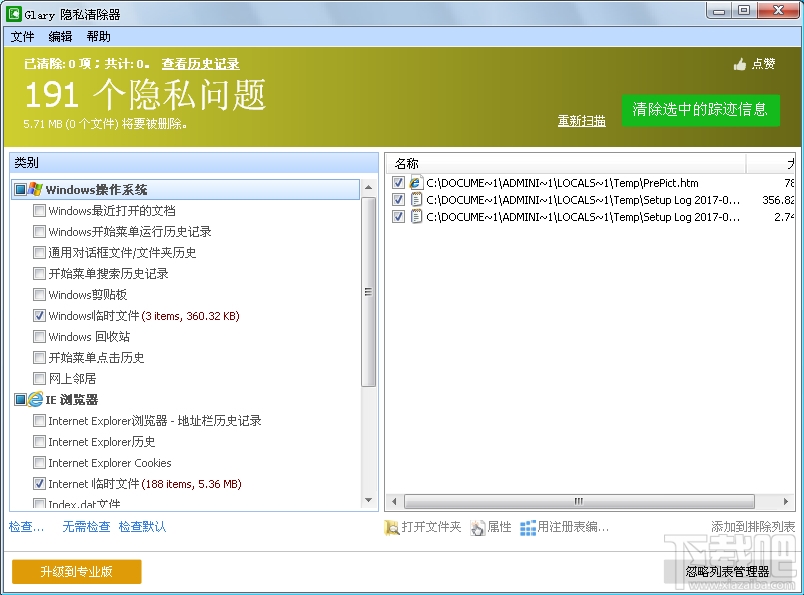The image size is (804, 595).
Task: Open the 帮助 menu
Action: [x=98, y=37]
